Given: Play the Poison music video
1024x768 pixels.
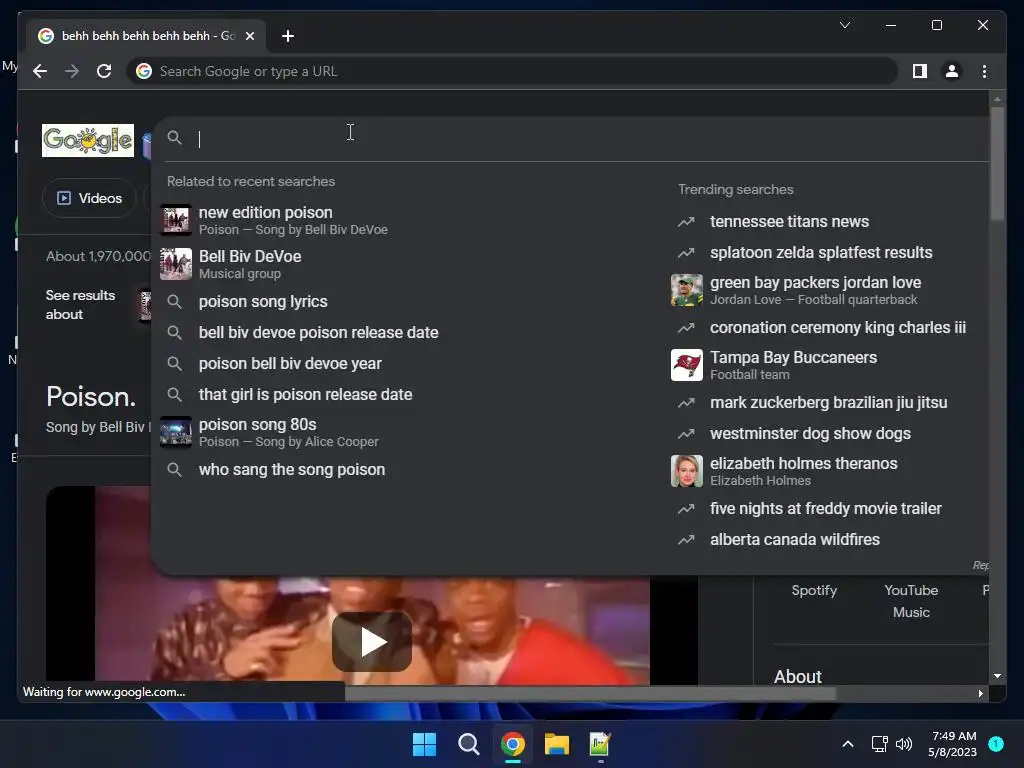Looking at the screenshot, I should click(x=372, y=641).
